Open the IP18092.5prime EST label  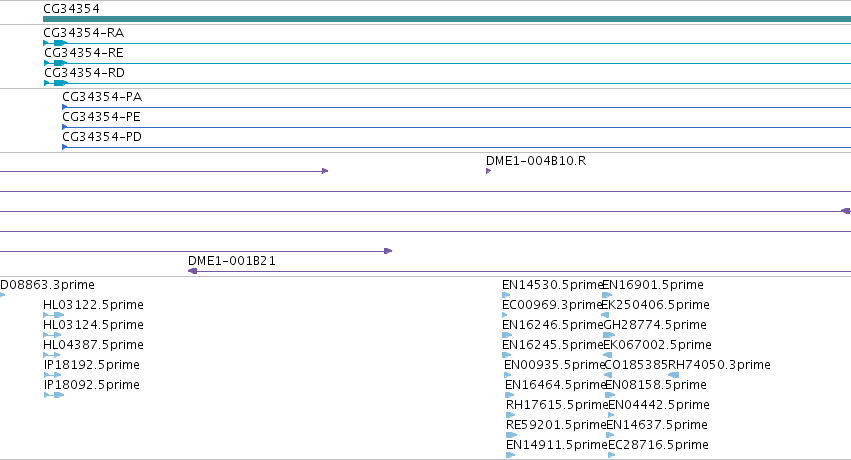pos(92,385)
